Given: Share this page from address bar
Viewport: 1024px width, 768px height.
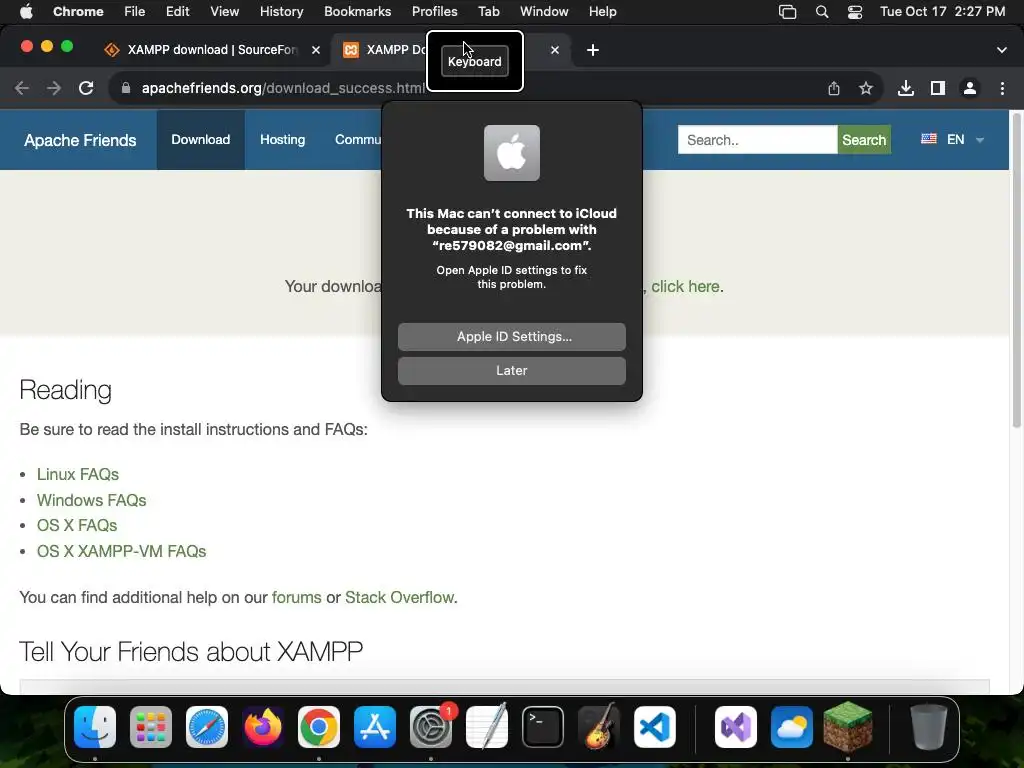Looking at the screenshot, I should (x=834, y=88).
